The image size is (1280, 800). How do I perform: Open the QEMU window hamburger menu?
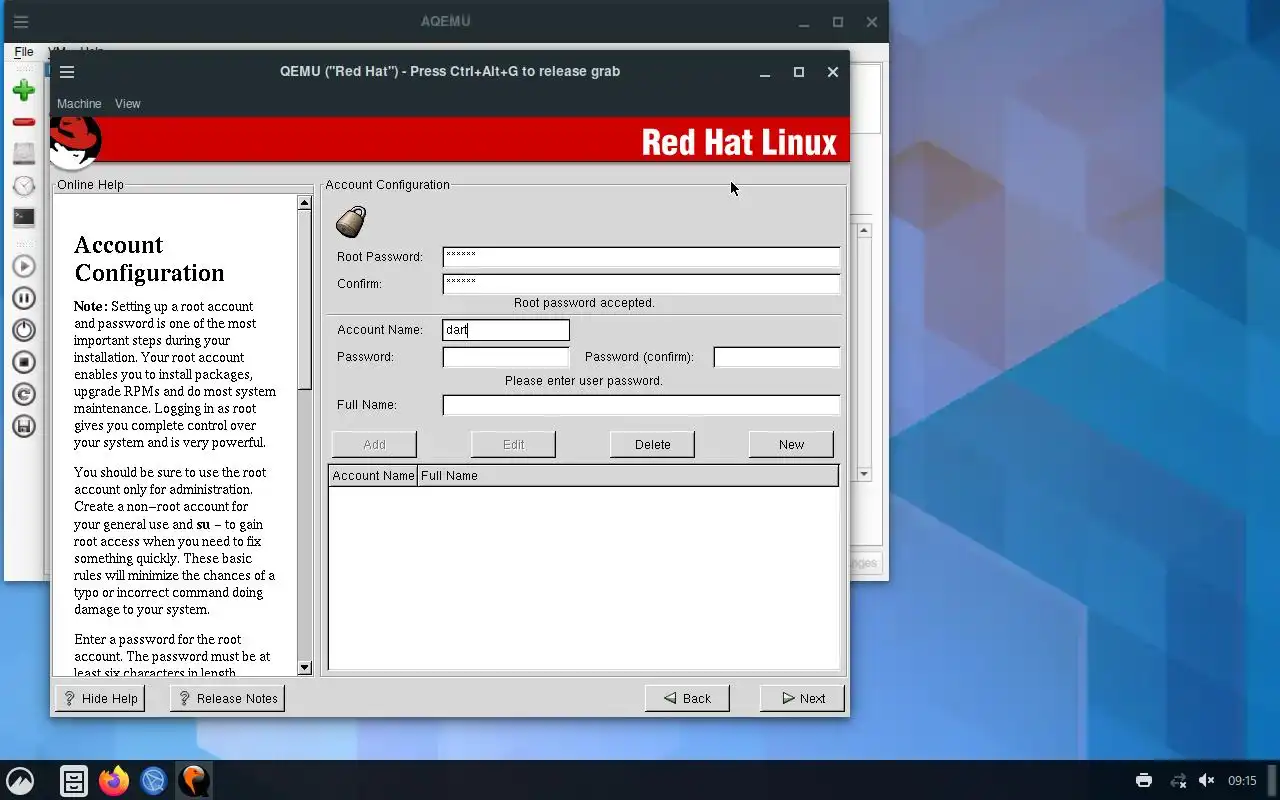[x=67, y=72]
